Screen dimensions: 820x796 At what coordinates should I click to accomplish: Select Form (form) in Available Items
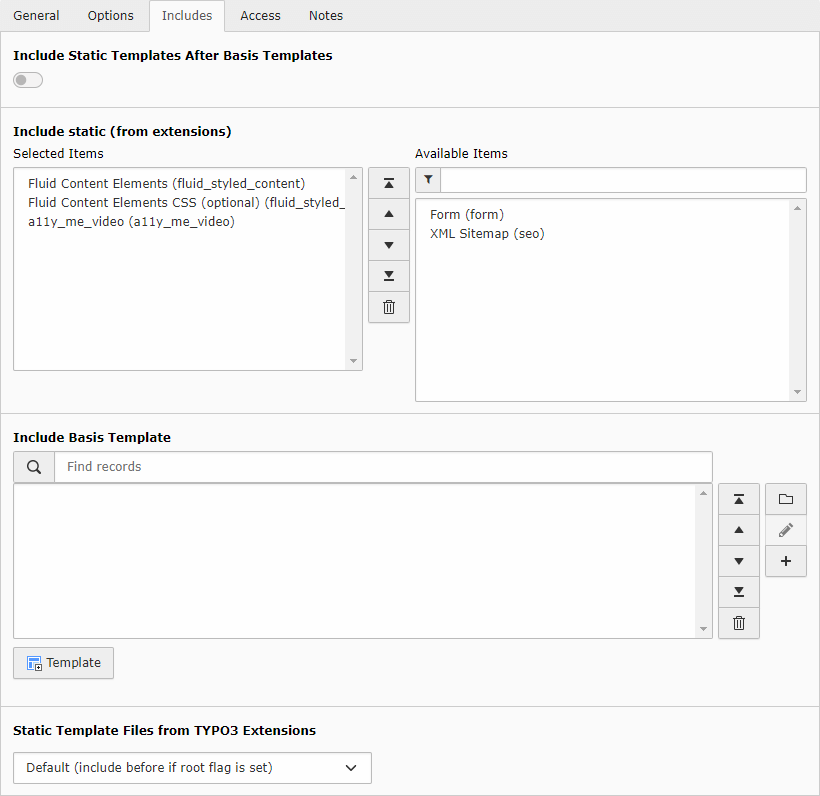[466, 214]
